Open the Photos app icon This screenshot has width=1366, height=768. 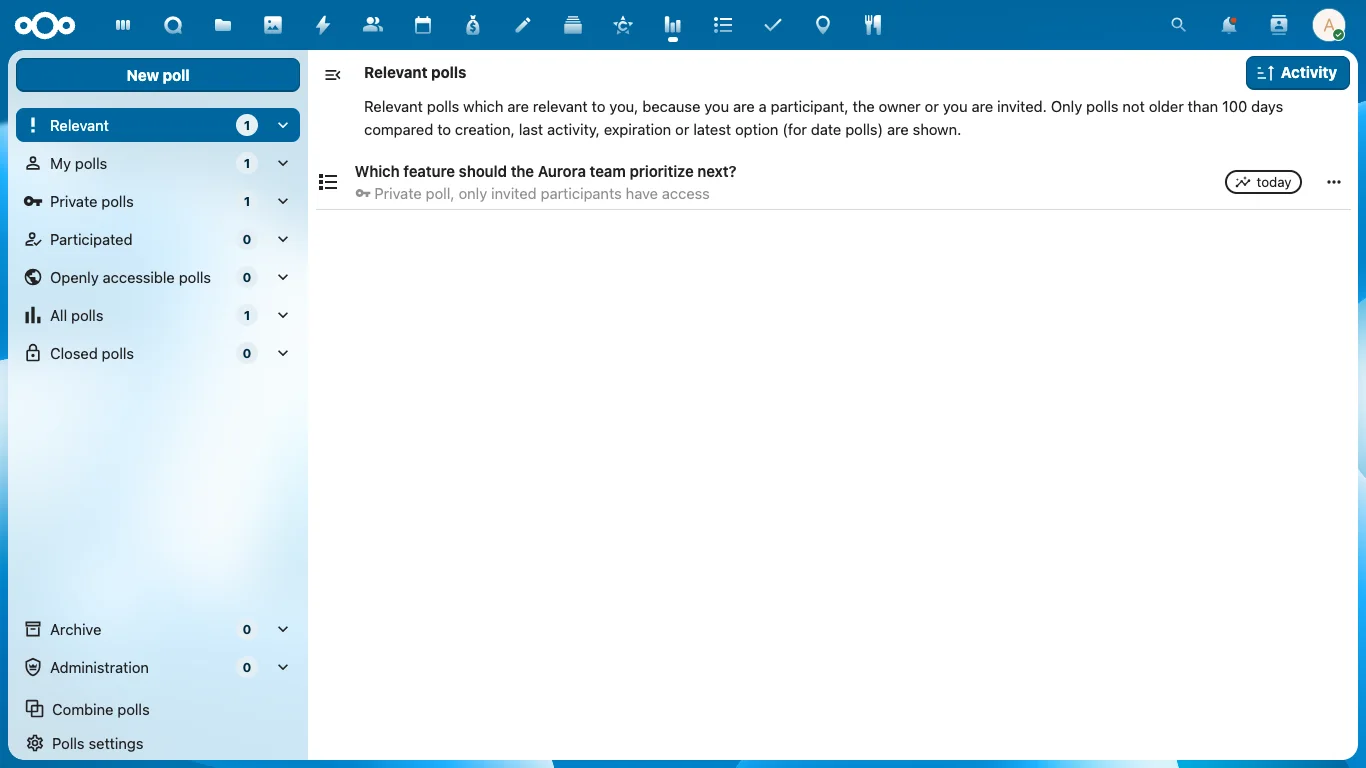[273, 25]
